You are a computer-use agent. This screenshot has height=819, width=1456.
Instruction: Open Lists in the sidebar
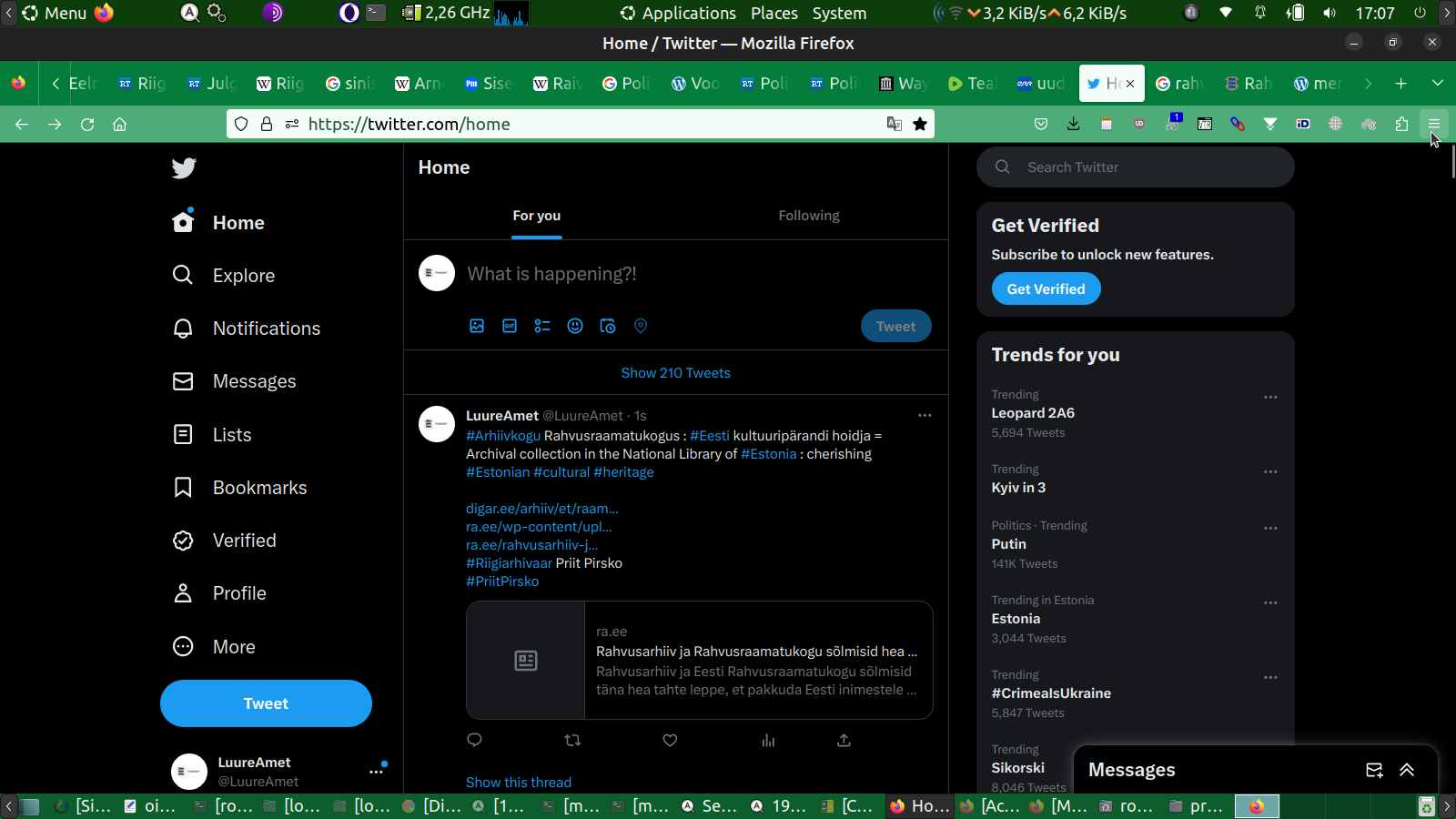(x=212, y=435)
